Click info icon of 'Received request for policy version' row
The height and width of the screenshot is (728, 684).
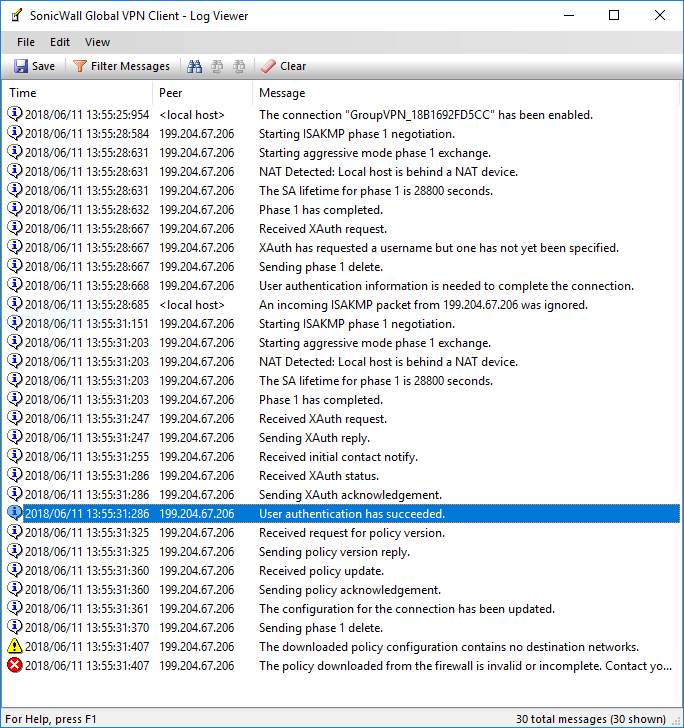pyautogui.click(x=14, y=532)
